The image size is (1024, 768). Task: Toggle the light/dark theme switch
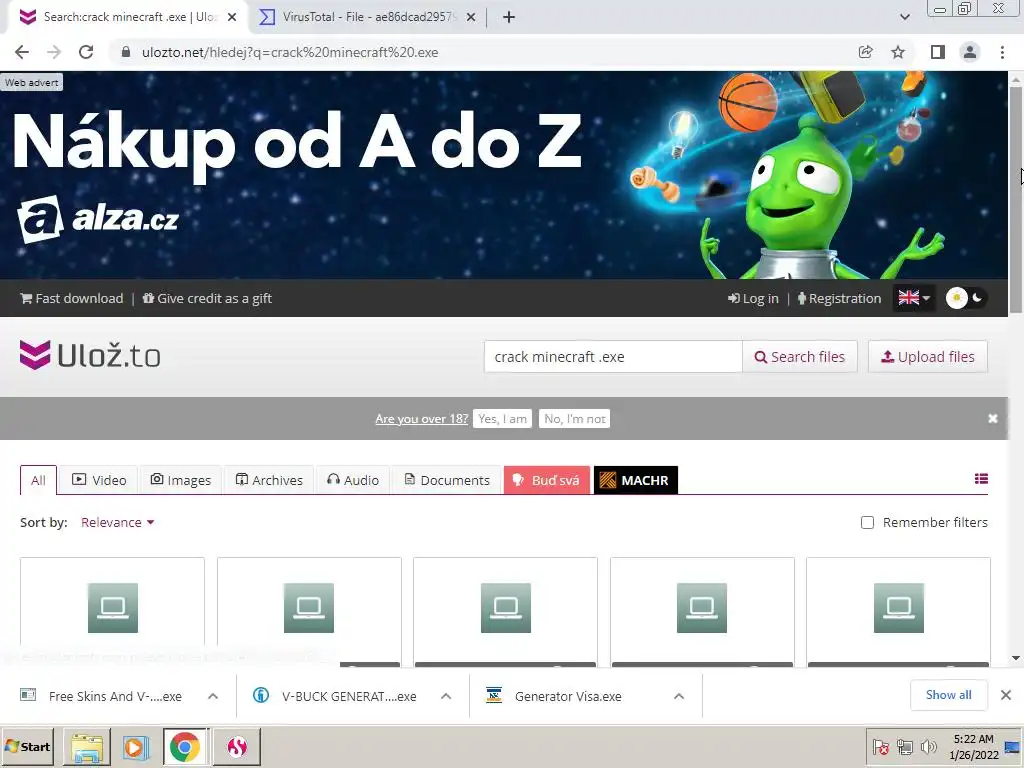pos(967,298)
